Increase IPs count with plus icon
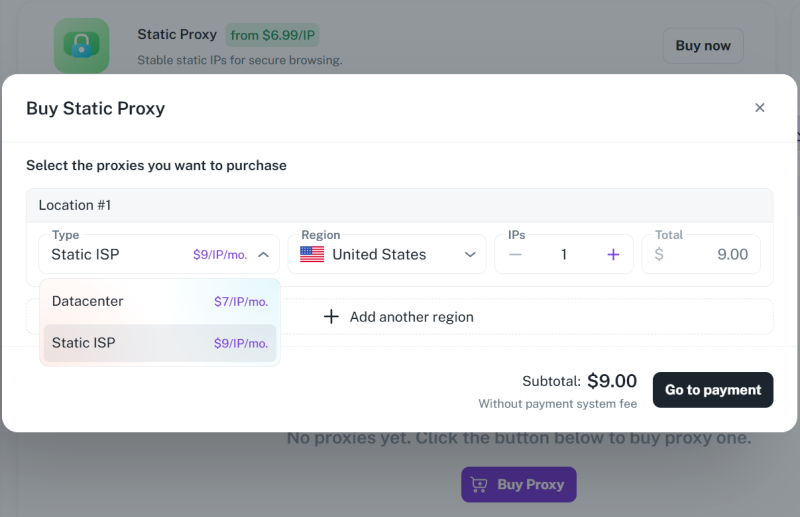Screen dimensions: 800x517 613,255
